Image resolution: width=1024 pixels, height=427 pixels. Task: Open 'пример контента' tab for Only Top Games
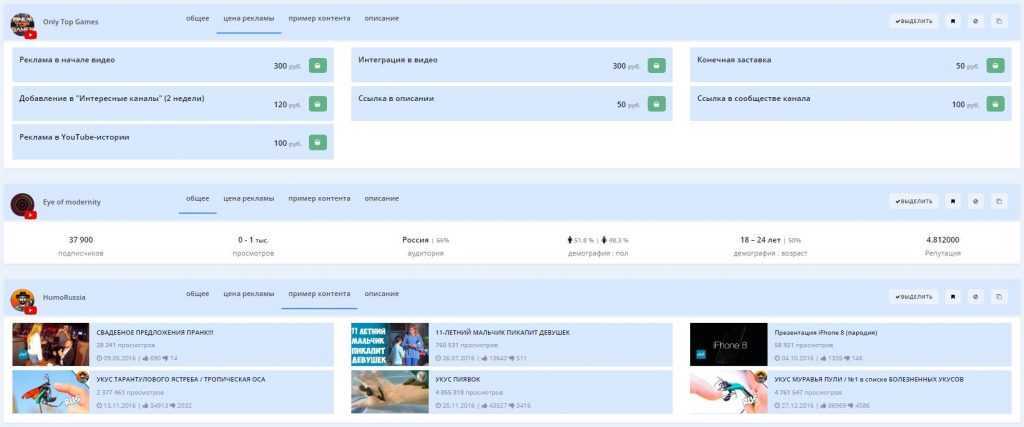coord(319,19)
